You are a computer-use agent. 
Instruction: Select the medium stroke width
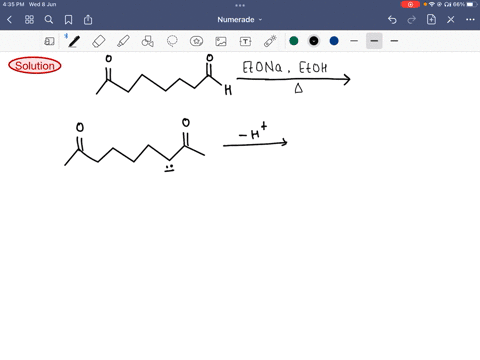click(374, 41)
